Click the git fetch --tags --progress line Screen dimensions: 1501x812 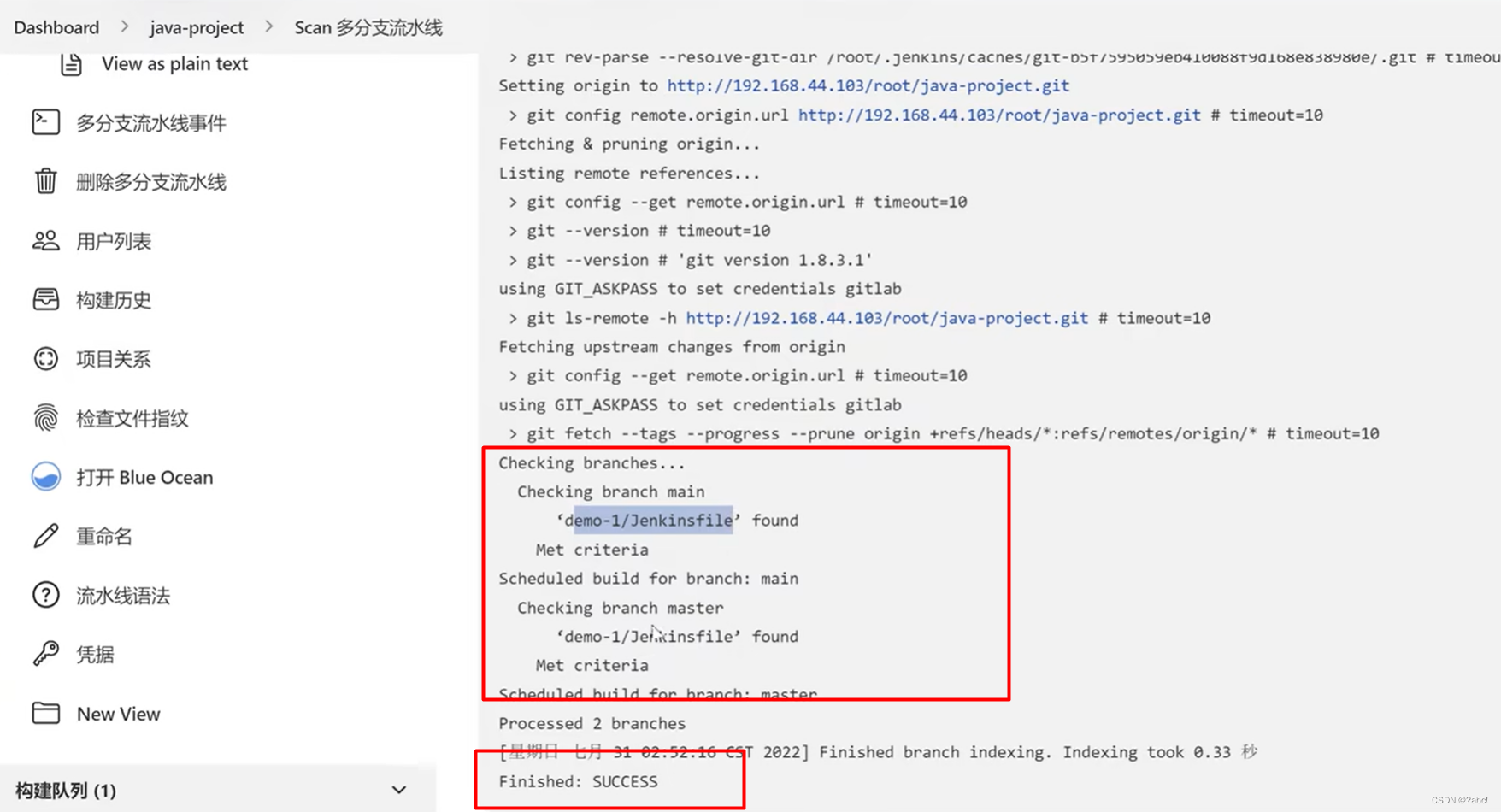click(944, 433)
